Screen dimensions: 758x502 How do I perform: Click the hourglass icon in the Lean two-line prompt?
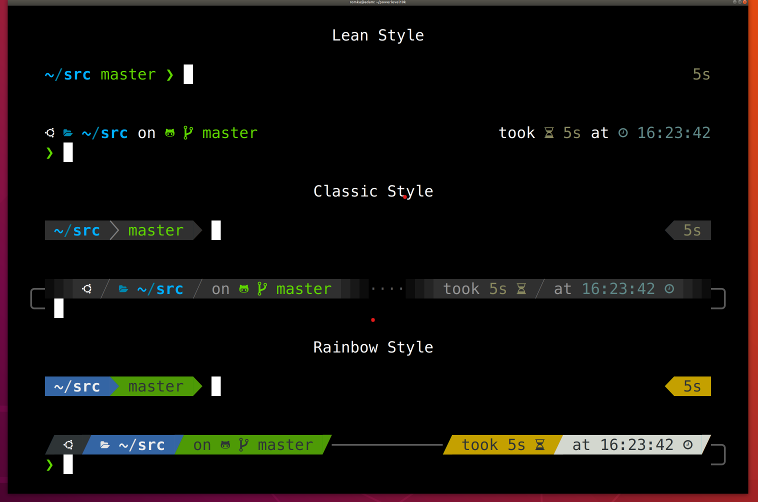click(x=549, y=133)
